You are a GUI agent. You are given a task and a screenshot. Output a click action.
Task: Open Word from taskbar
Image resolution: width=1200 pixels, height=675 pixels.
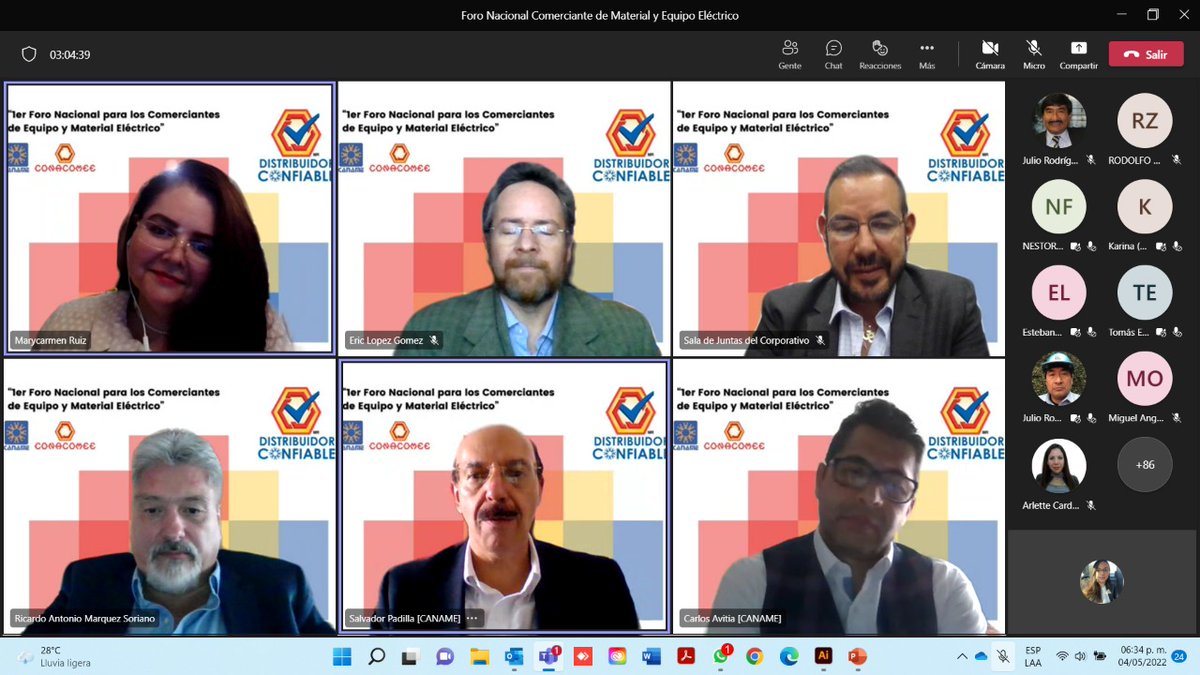(651, 656)
